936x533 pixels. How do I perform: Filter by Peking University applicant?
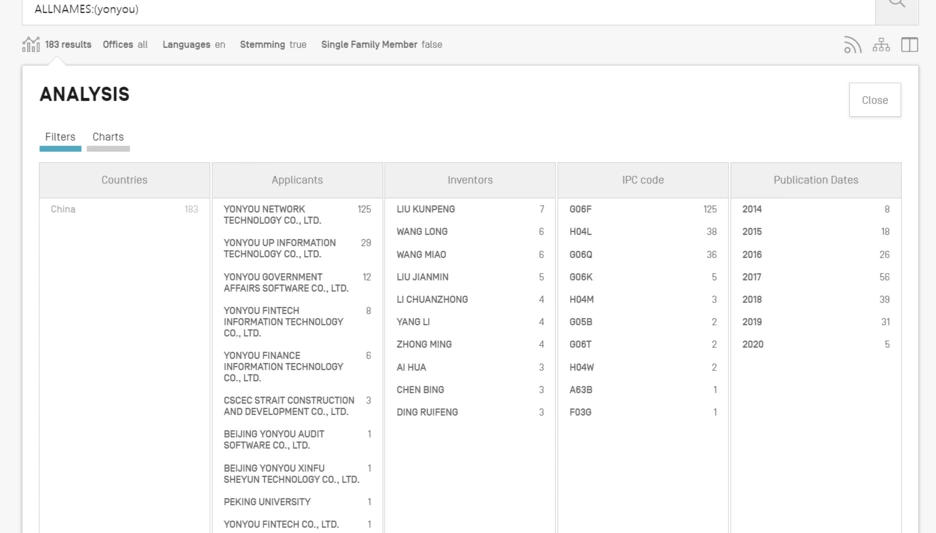point(297,502)
